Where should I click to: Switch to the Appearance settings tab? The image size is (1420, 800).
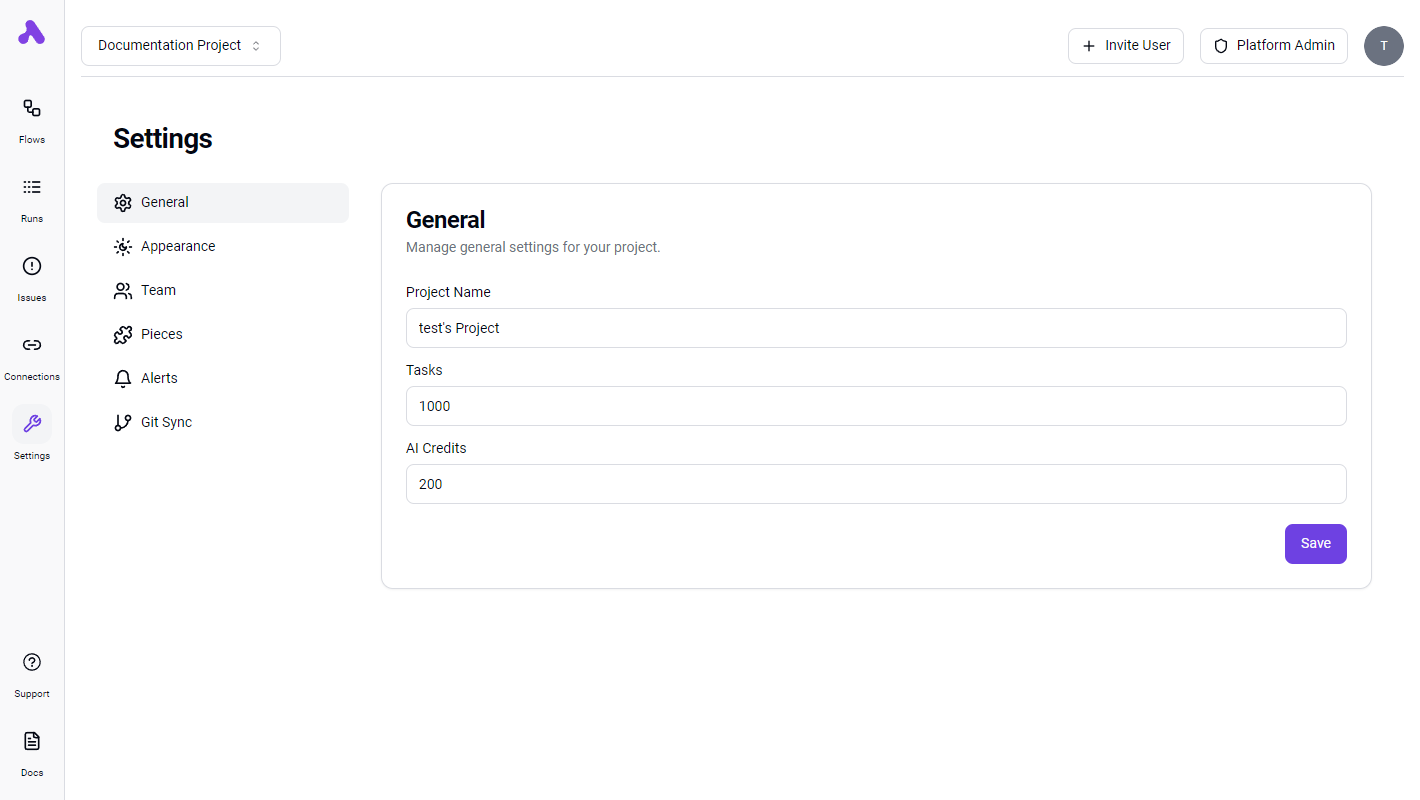[x=178, y=246]
